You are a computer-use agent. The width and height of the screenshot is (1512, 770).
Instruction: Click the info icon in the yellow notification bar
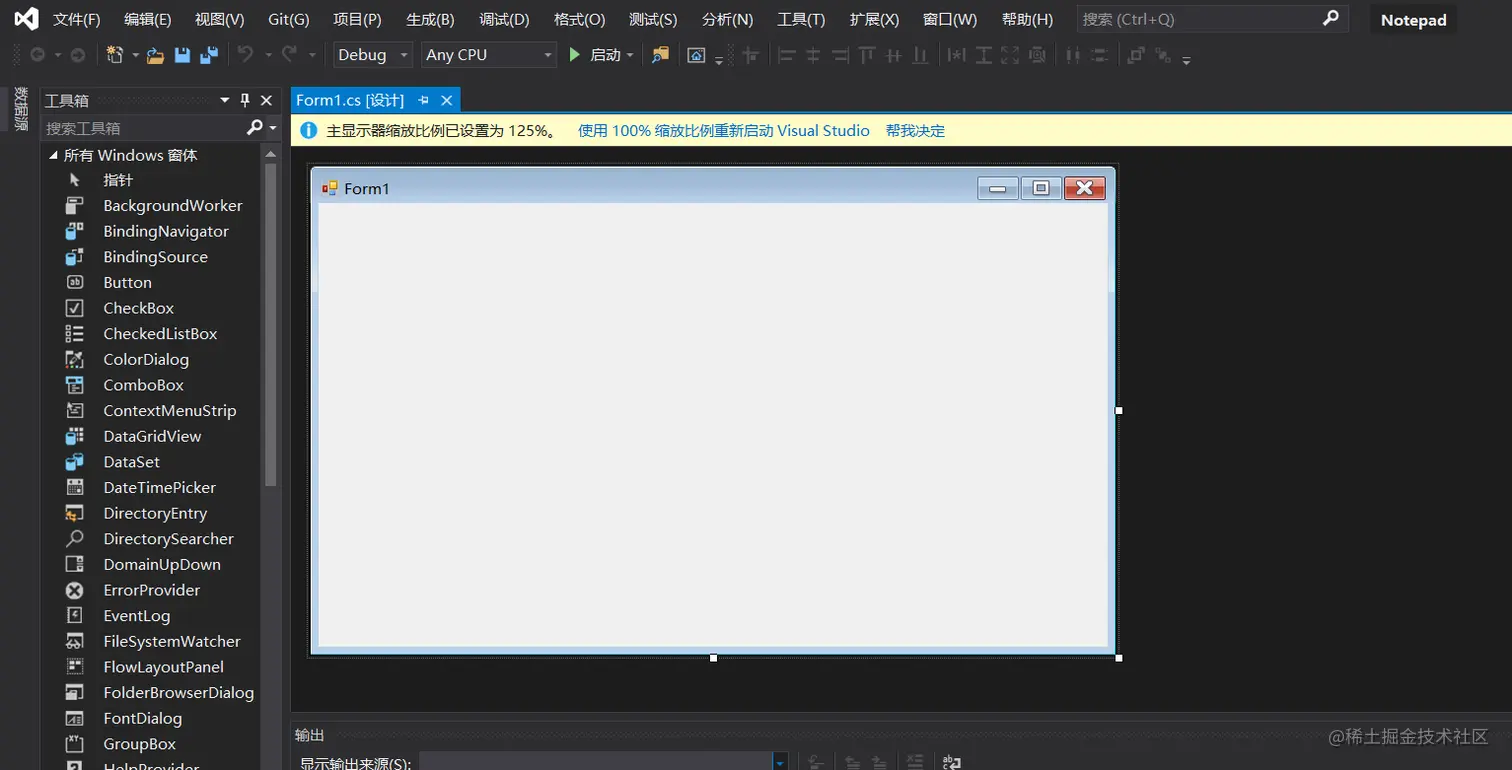tap(309, 130)
